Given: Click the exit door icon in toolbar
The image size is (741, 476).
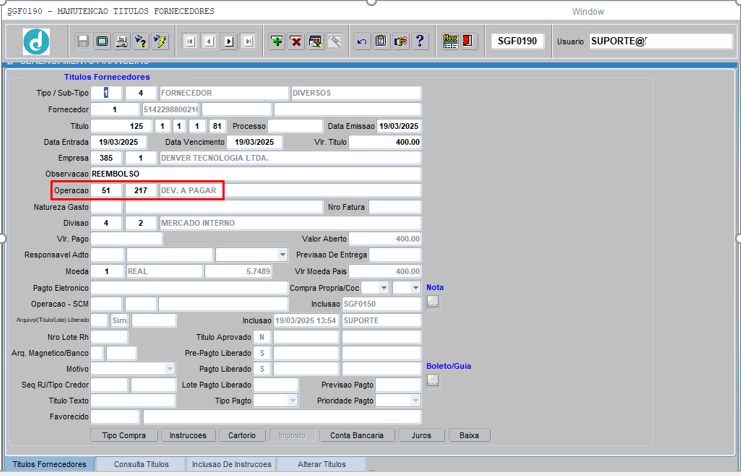Looking at the screenshot, I should tap(467, 41).
